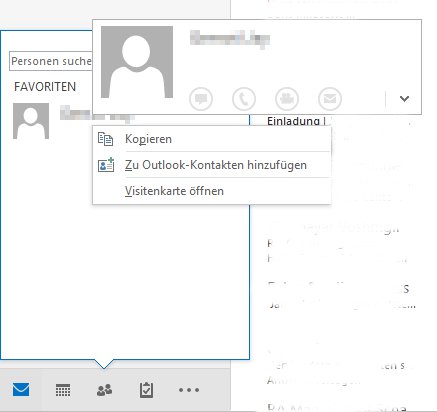Click the copy icon beside Kopieren
The image size is (437, 412).
105,139
